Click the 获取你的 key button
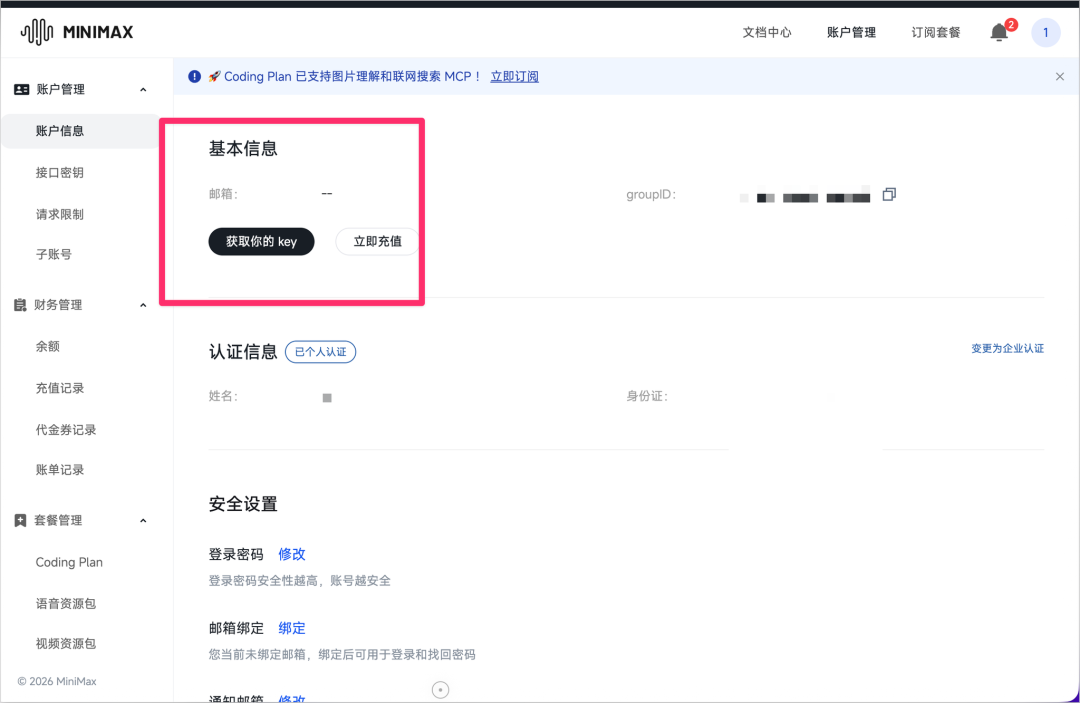The image size is (1080, 703). coord(261,241)
